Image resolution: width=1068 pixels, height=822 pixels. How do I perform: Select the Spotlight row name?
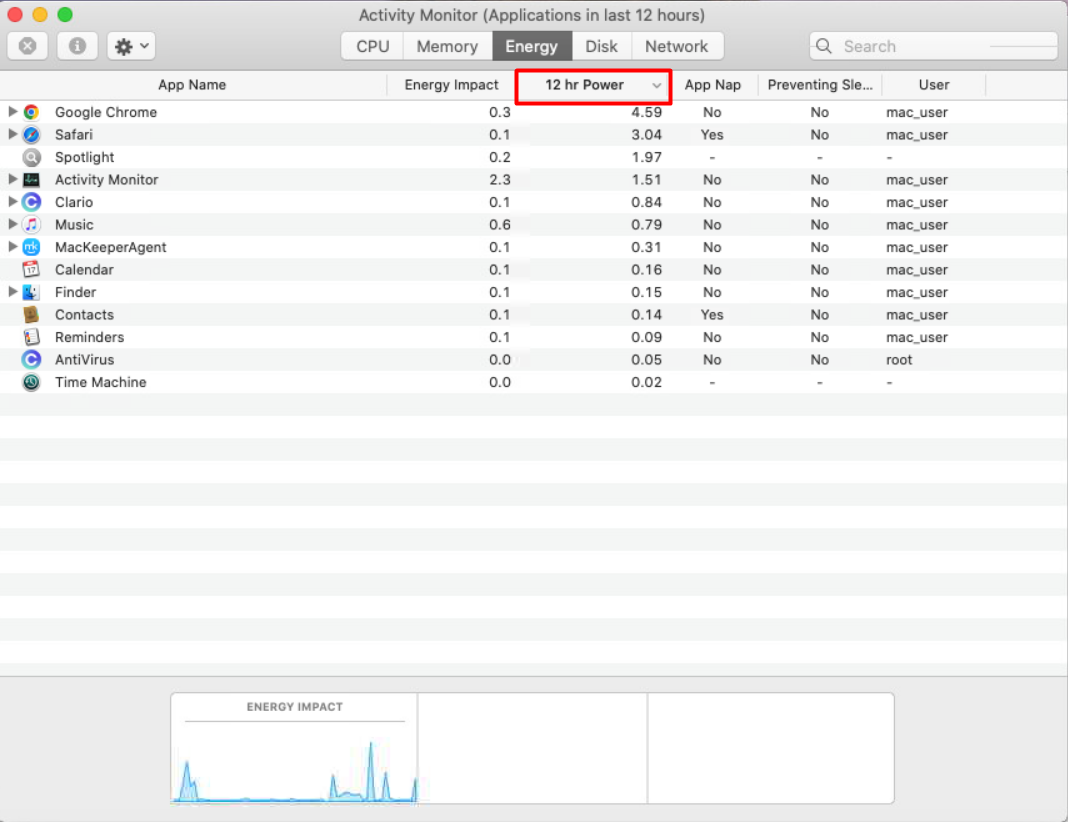pos(84,157)
